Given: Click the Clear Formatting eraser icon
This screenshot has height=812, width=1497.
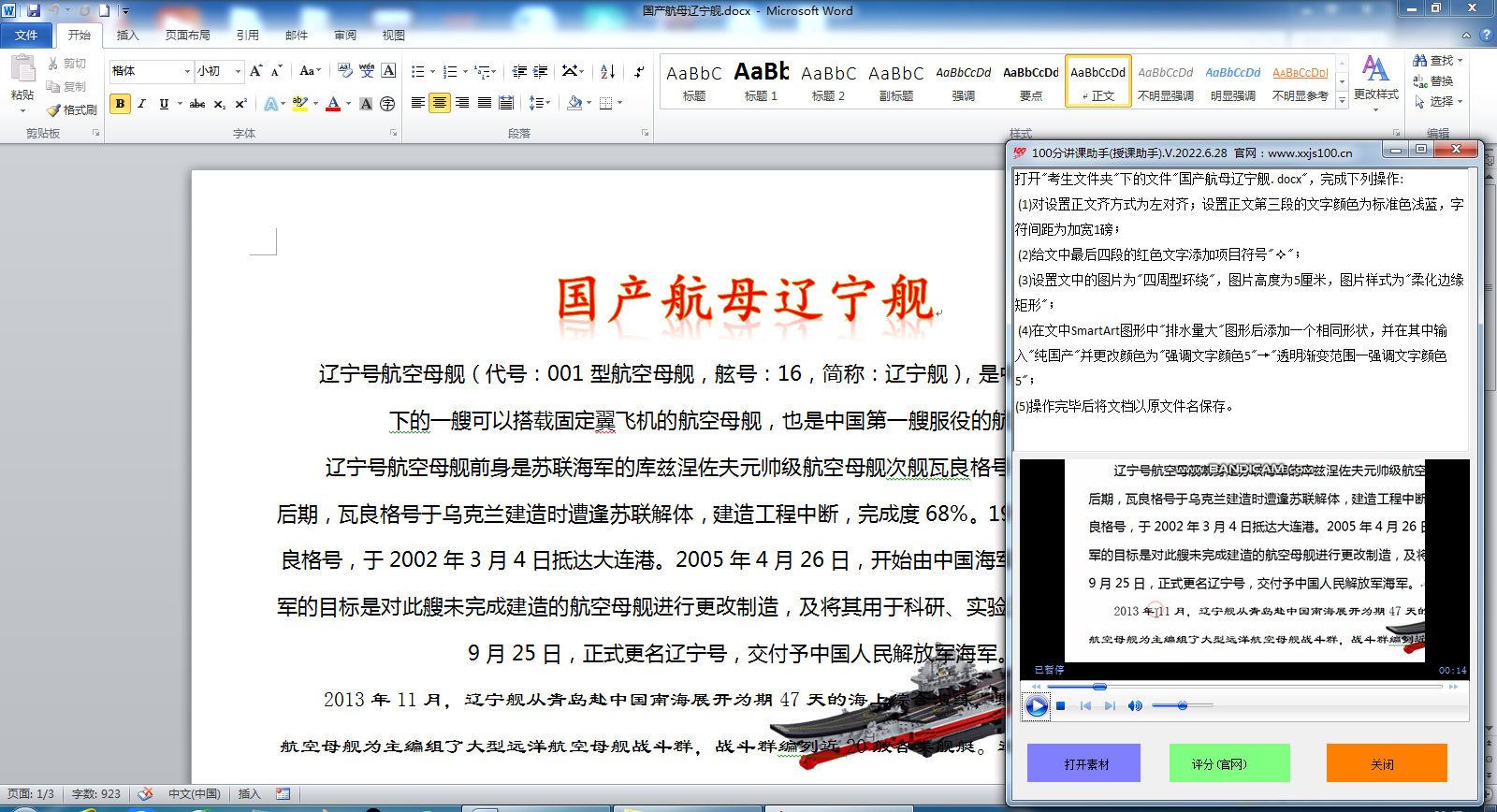Looking at the screenshot, I should point(345,71).
